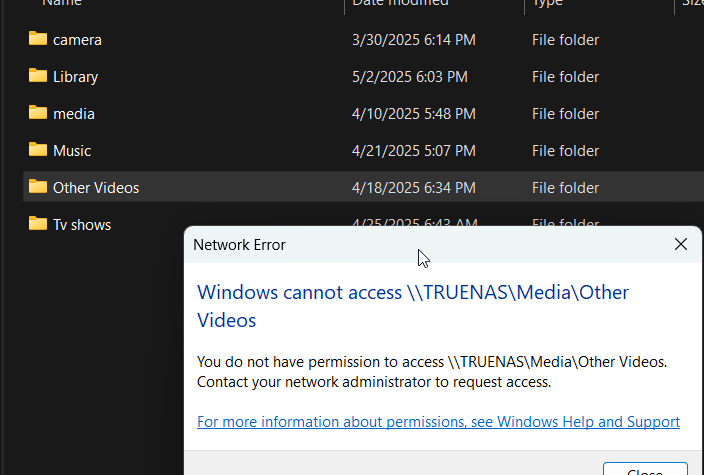The image size is (704, 475).
Task: Select the Library folder icon
Action: click(38, 75)
